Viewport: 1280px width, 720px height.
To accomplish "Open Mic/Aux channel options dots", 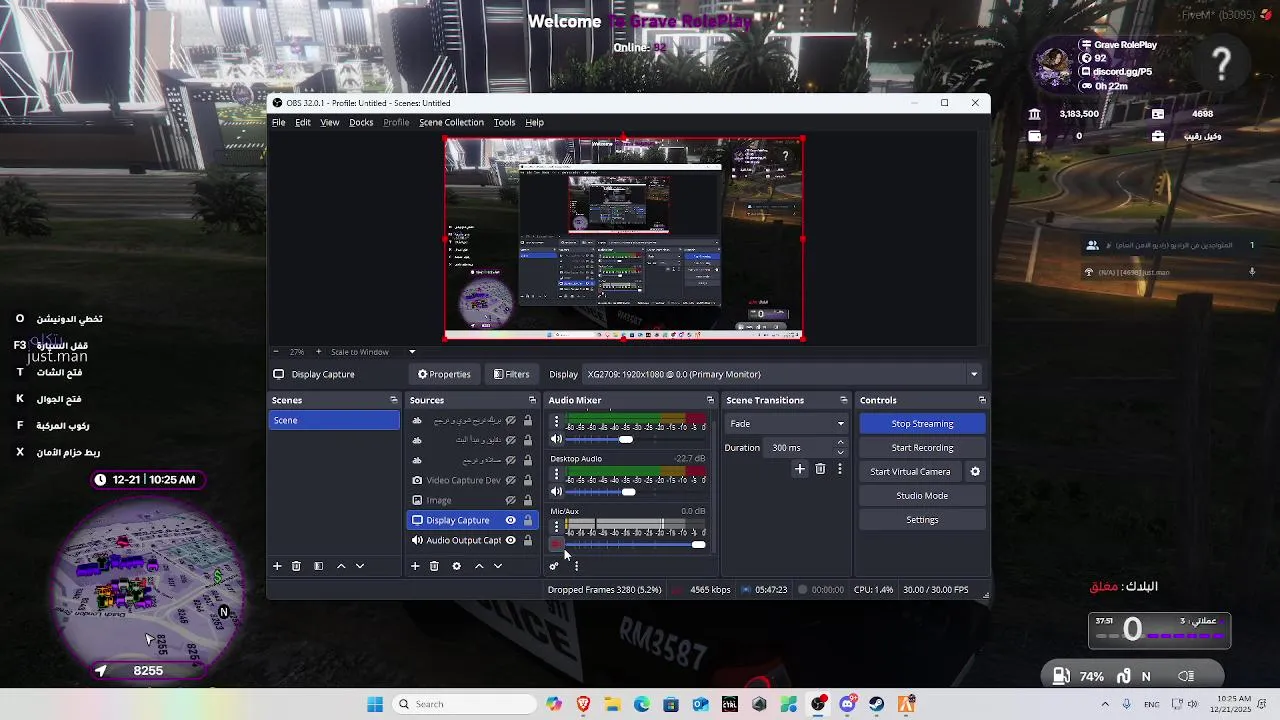I will tap(557, 527).
